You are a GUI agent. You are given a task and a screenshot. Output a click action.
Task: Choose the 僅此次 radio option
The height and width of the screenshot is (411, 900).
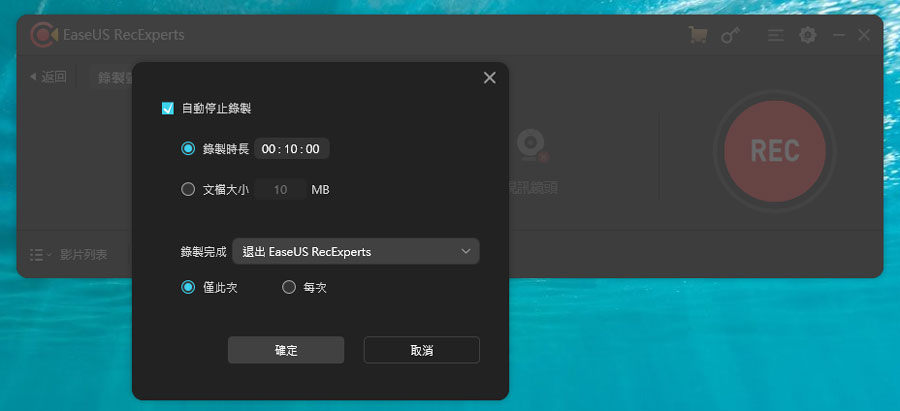[x=188, y=287]
